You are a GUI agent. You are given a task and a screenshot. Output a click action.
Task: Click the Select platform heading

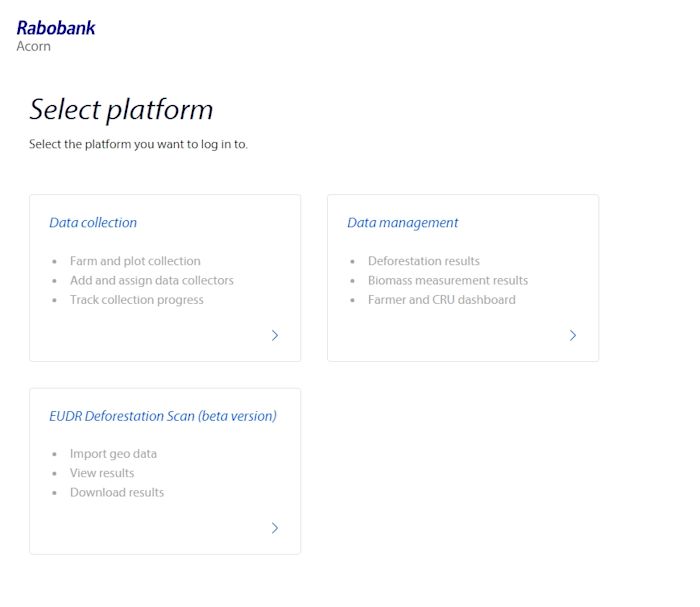tap(121, 109)
